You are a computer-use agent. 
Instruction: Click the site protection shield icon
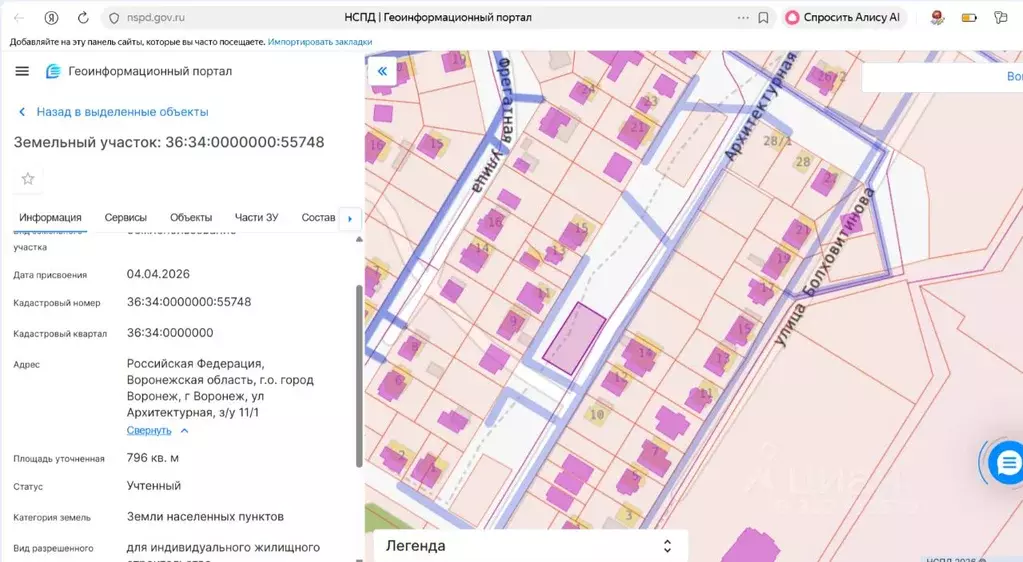pyautogui.click(x=114, y=18)
